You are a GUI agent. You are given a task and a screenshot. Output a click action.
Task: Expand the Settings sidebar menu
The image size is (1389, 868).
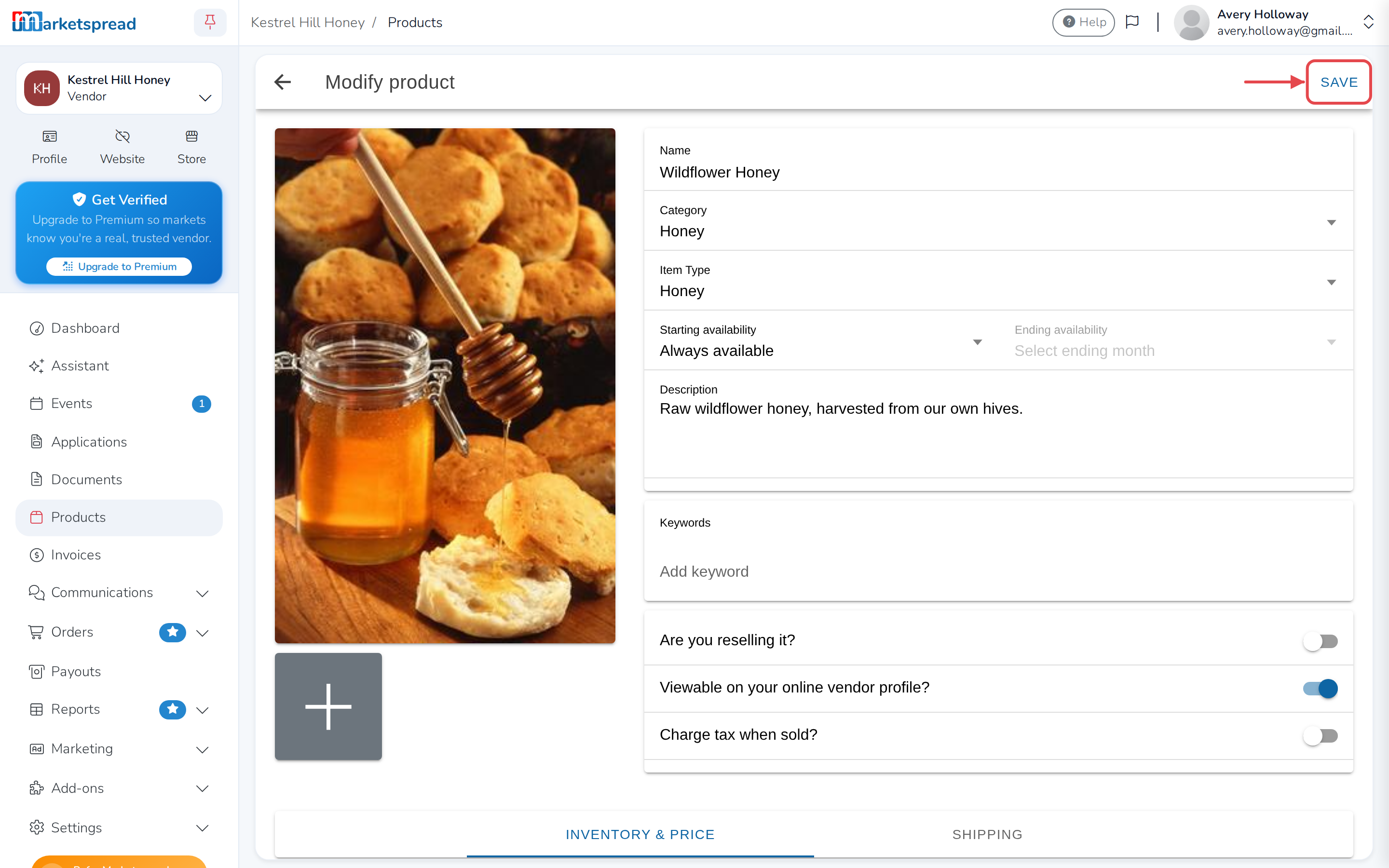click(119, 827)
